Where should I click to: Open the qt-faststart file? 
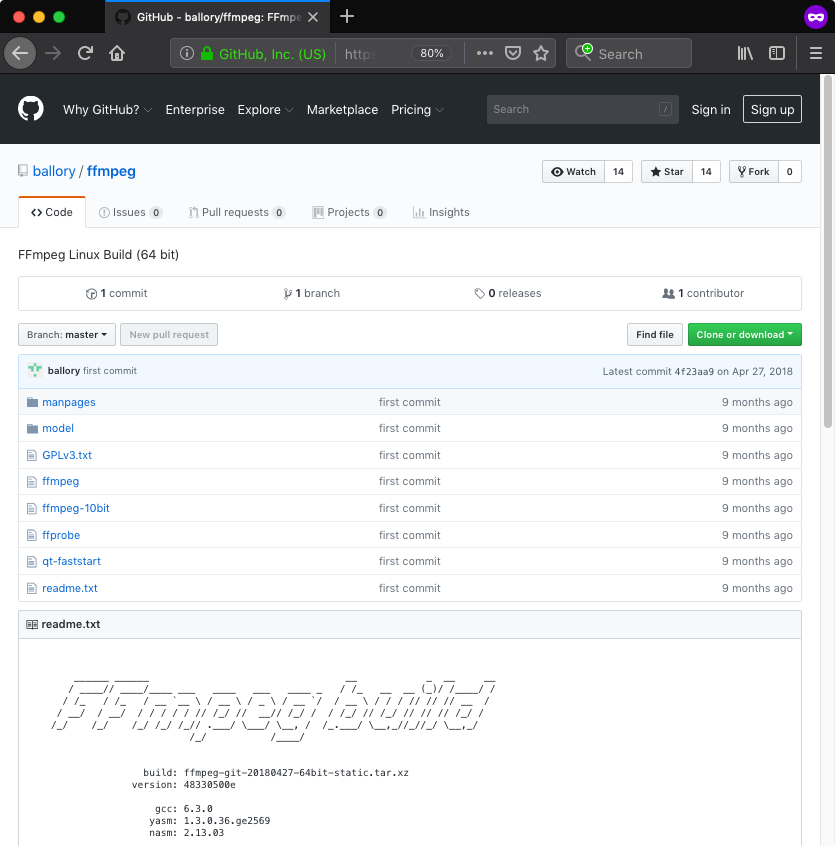point(71,561)
